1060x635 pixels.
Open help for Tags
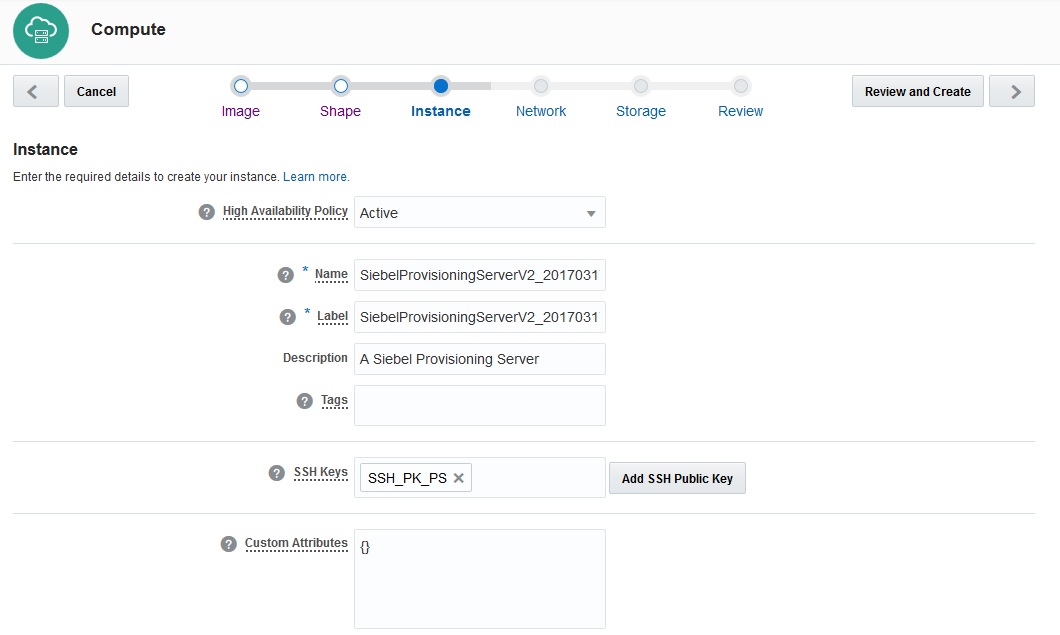pos(303,400)
